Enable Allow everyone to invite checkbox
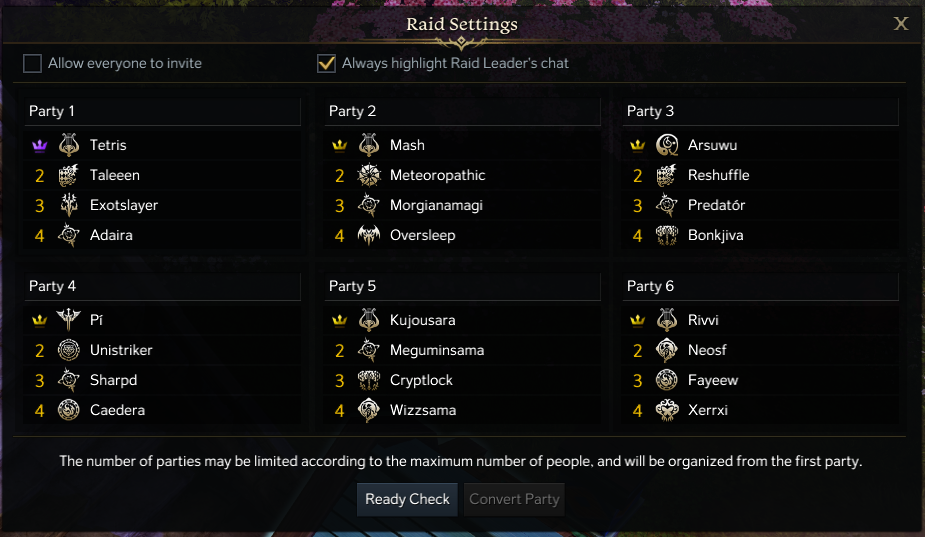 pos(33,64)
